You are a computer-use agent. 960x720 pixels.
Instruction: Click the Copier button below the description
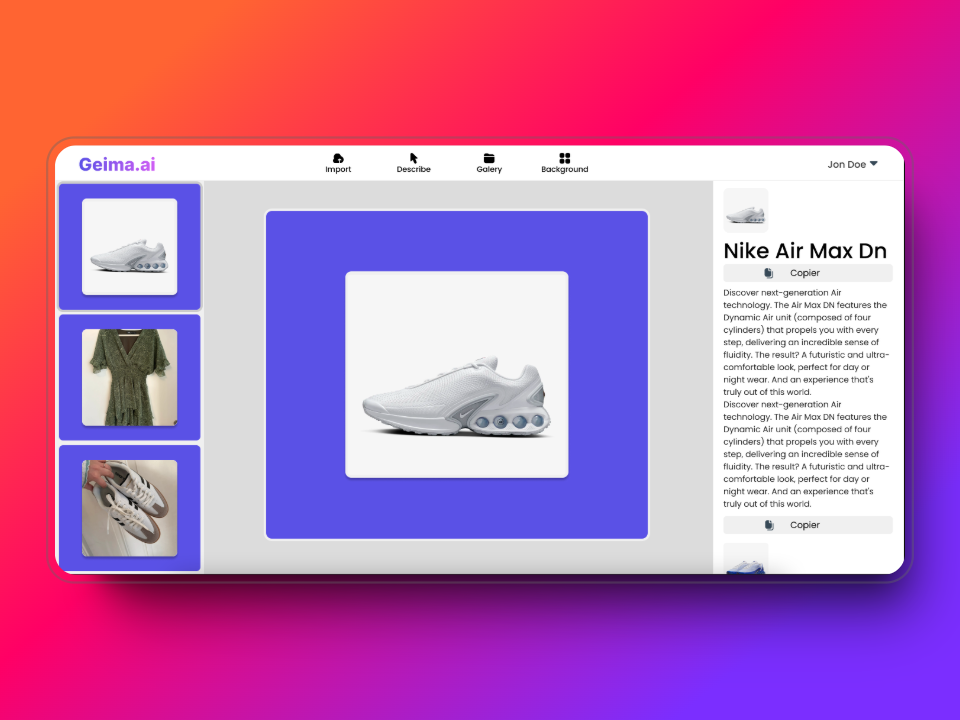[x=808, y=525]
